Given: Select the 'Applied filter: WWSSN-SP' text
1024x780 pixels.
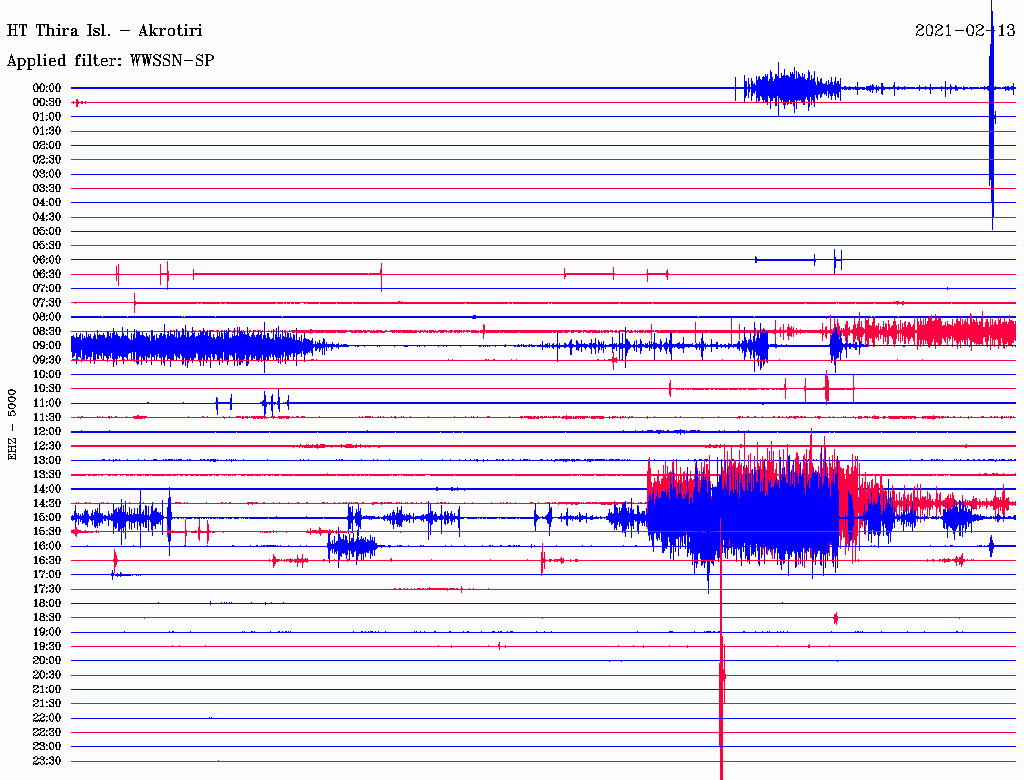Looking at the screenshot, I should click(110, 61).
